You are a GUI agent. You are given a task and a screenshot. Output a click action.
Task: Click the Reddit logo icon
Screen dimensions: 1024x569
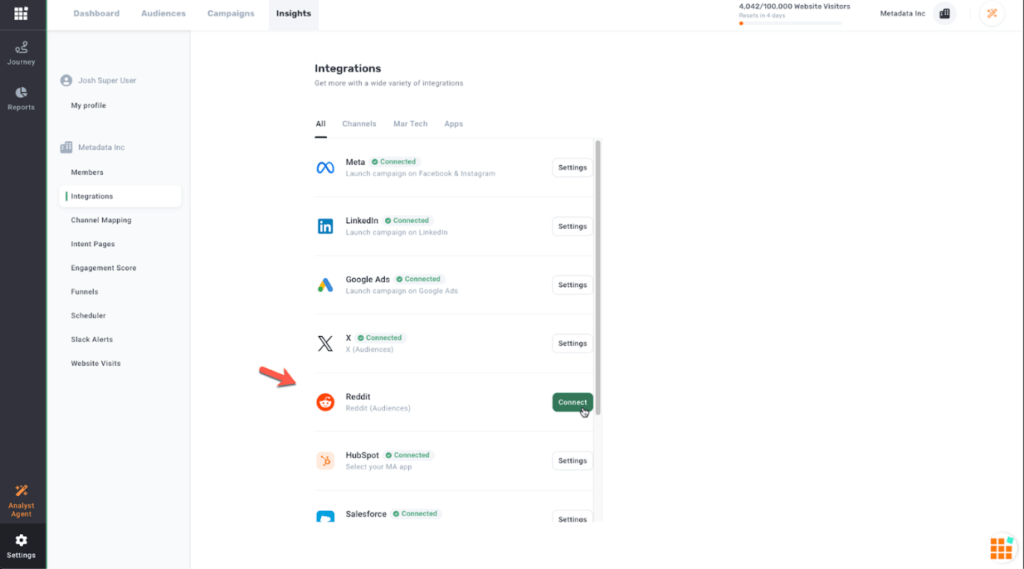325,402
